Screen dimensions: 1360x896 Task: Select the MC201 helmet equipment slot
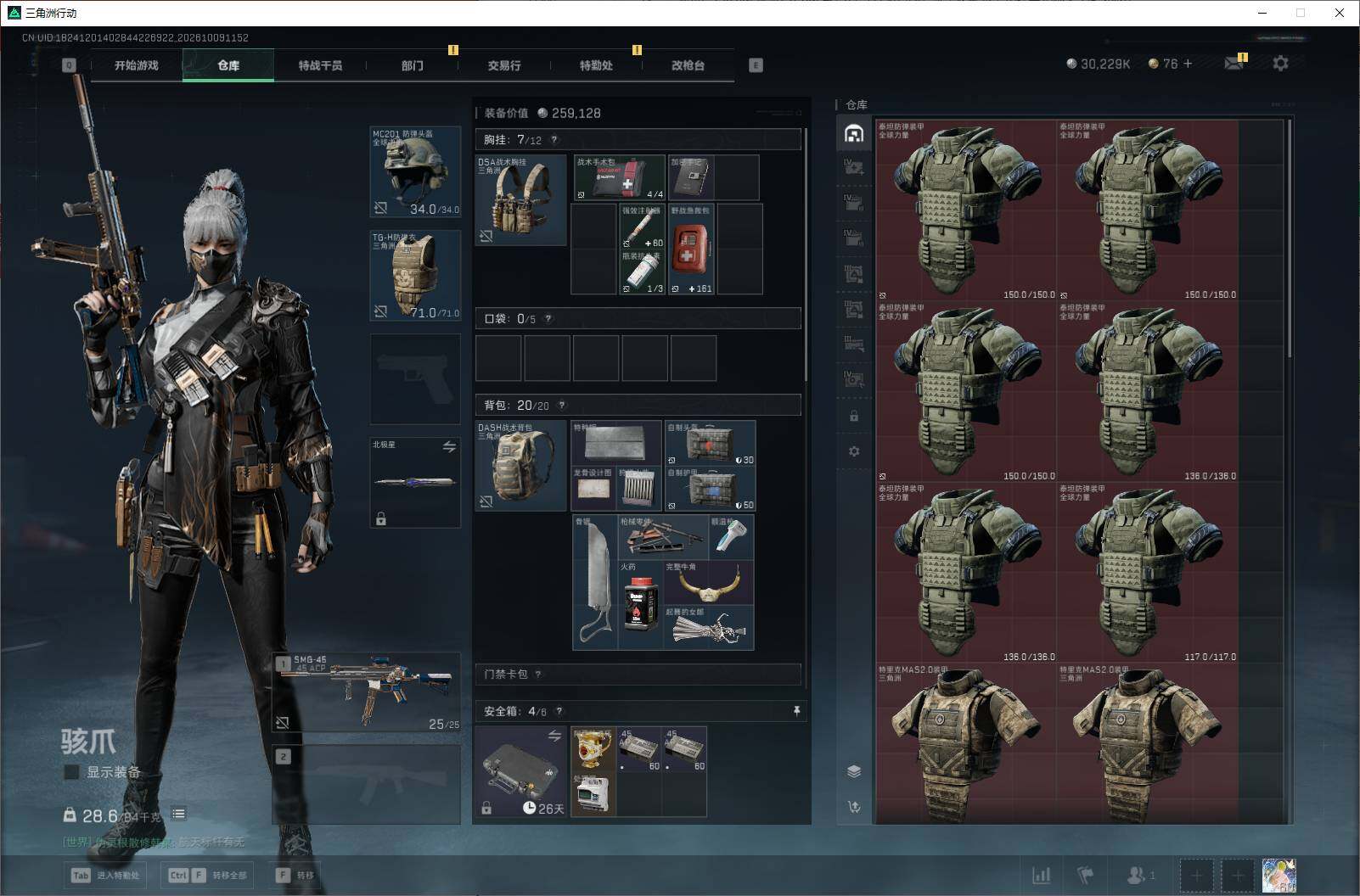click(x=415, y=172)
